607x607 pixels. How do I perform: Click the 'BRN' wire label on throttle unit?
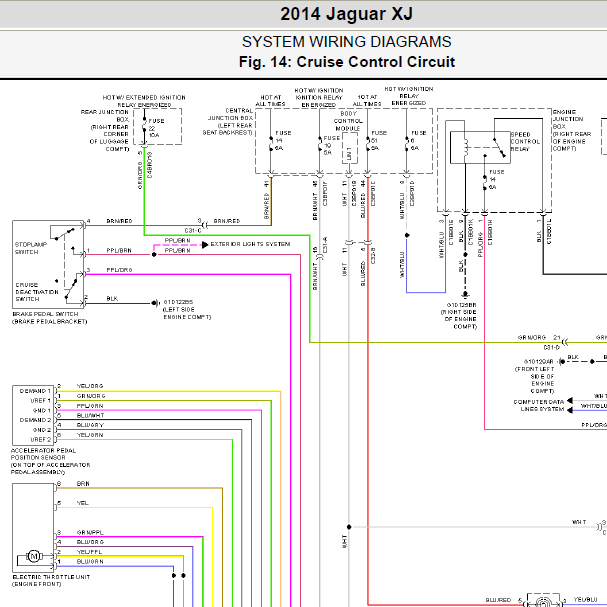(83, 484)
